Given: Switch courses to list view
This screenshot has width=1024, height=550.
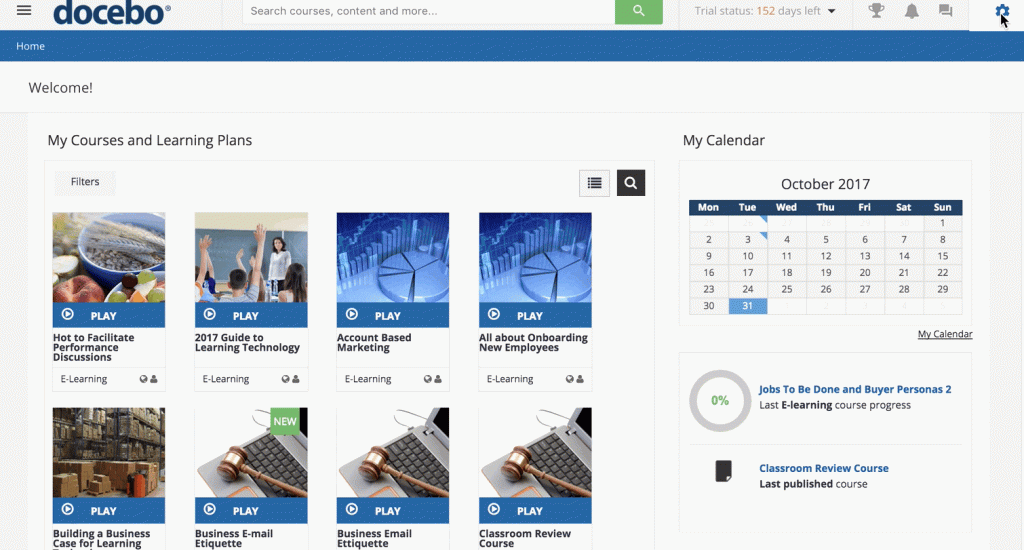Looking at the screenshot, I should tap(594, 183).
